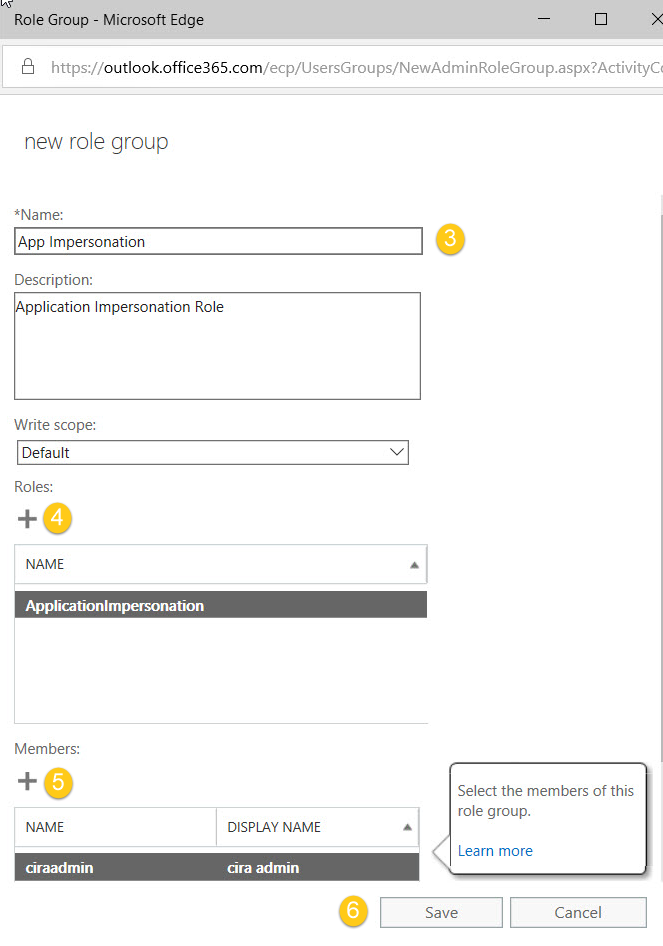Cancel the new role group dialog
663x946 pixels.
tap(578, 912)
